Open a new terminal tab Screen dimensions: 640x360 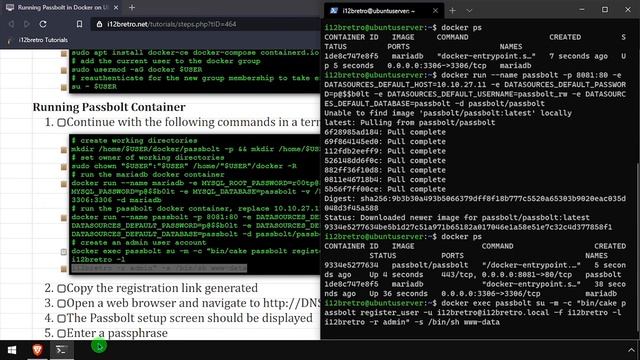coord(452,11)
